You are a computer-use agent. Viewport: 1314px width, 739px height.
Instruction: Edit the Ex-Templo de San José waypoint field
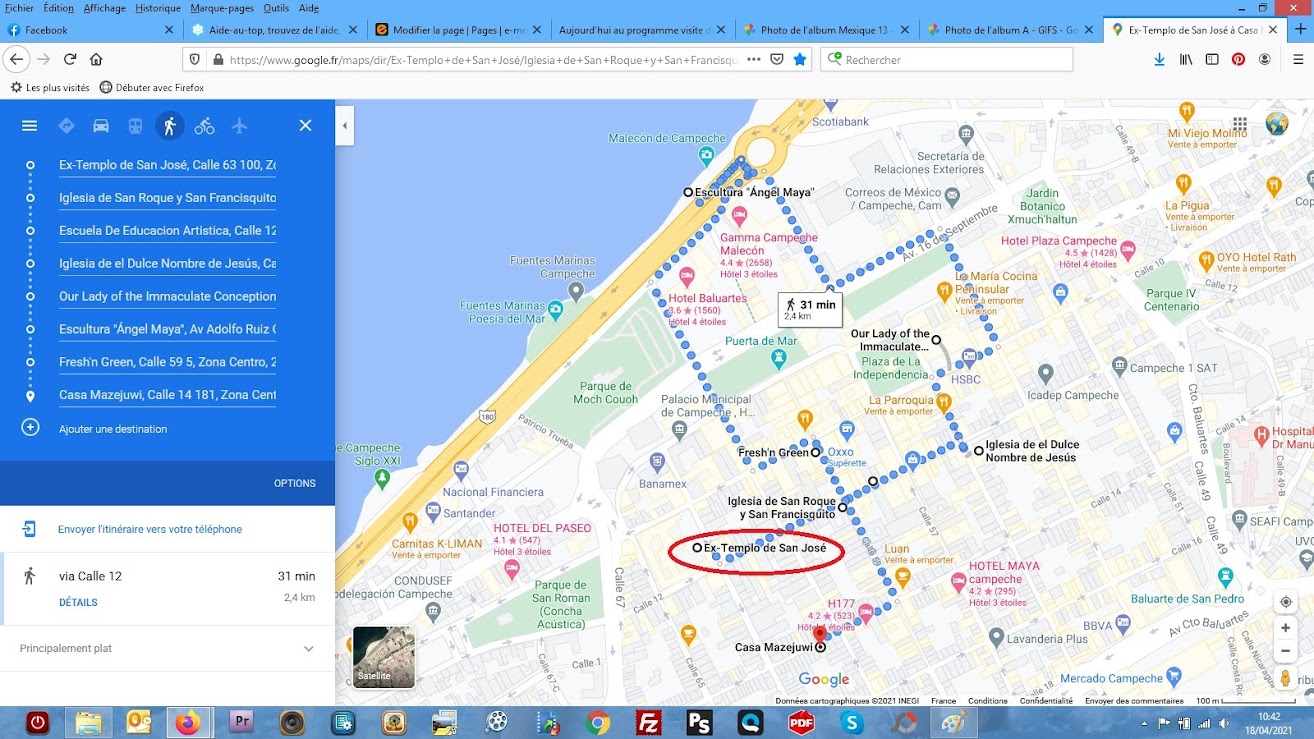pos(168,165)
